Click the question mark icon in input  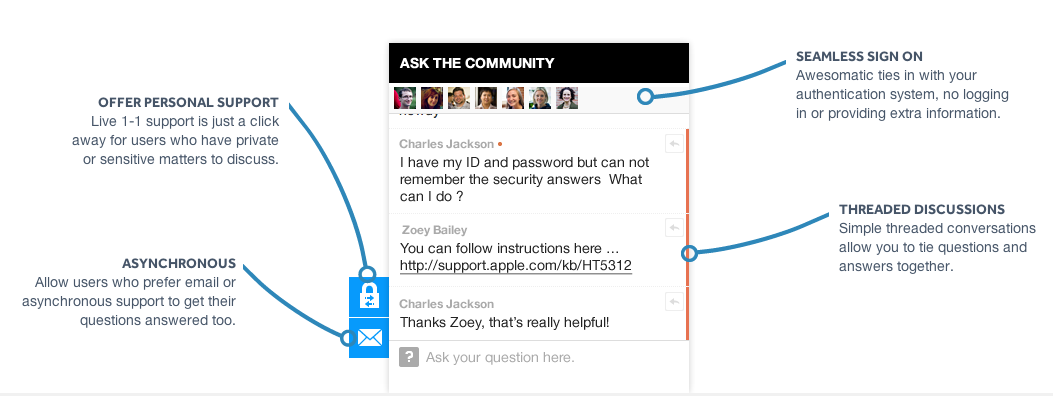point(409,357)
